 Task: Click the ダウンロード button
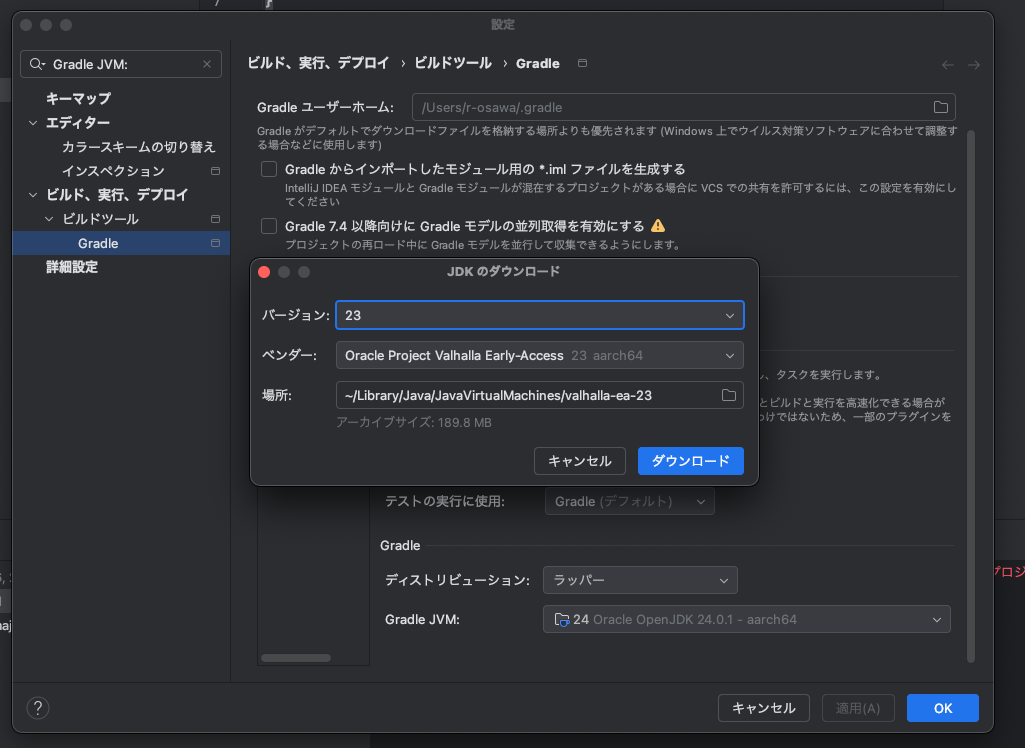(690, 461)
